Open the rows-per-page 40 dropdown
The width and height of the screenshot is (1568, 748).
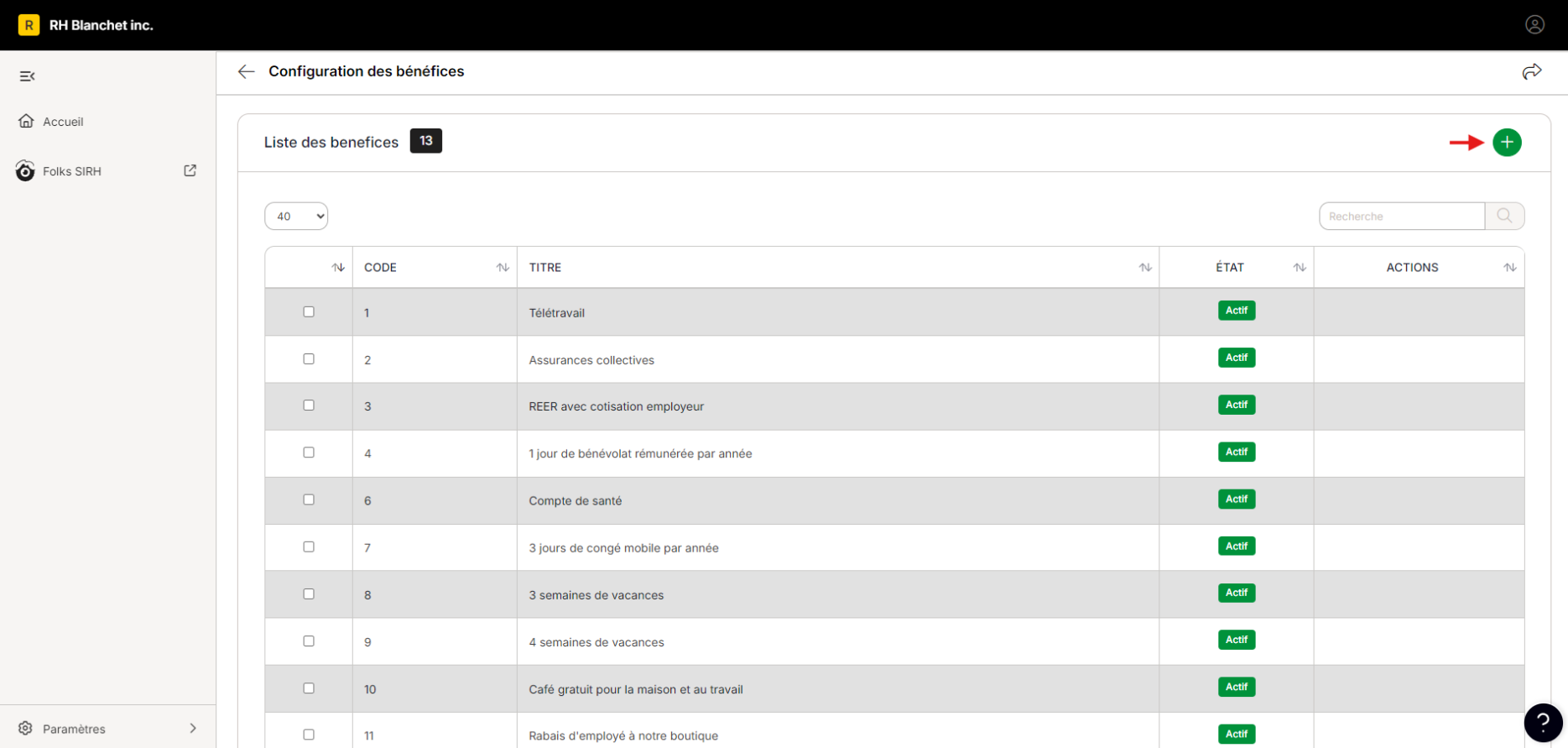296,216
